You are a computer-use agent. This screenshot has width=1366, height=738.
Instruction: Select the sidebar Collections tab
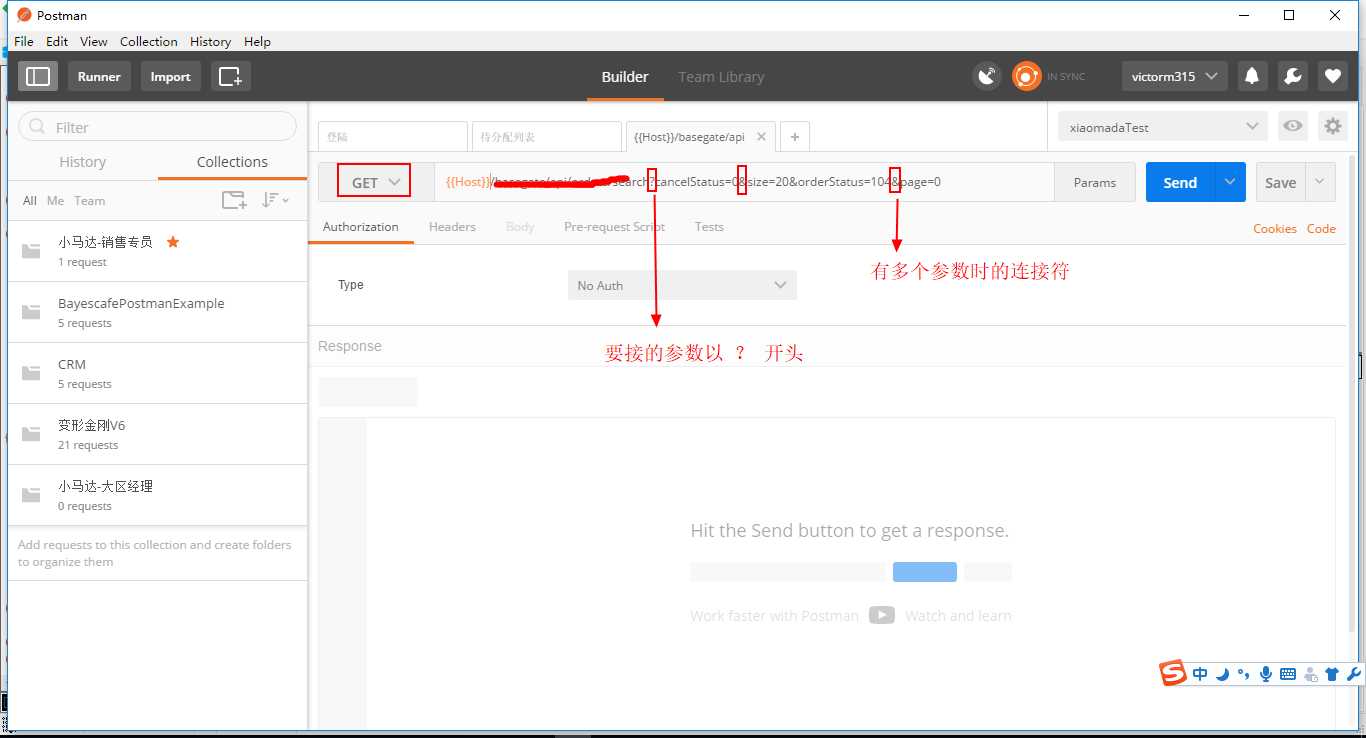point(232,162)
